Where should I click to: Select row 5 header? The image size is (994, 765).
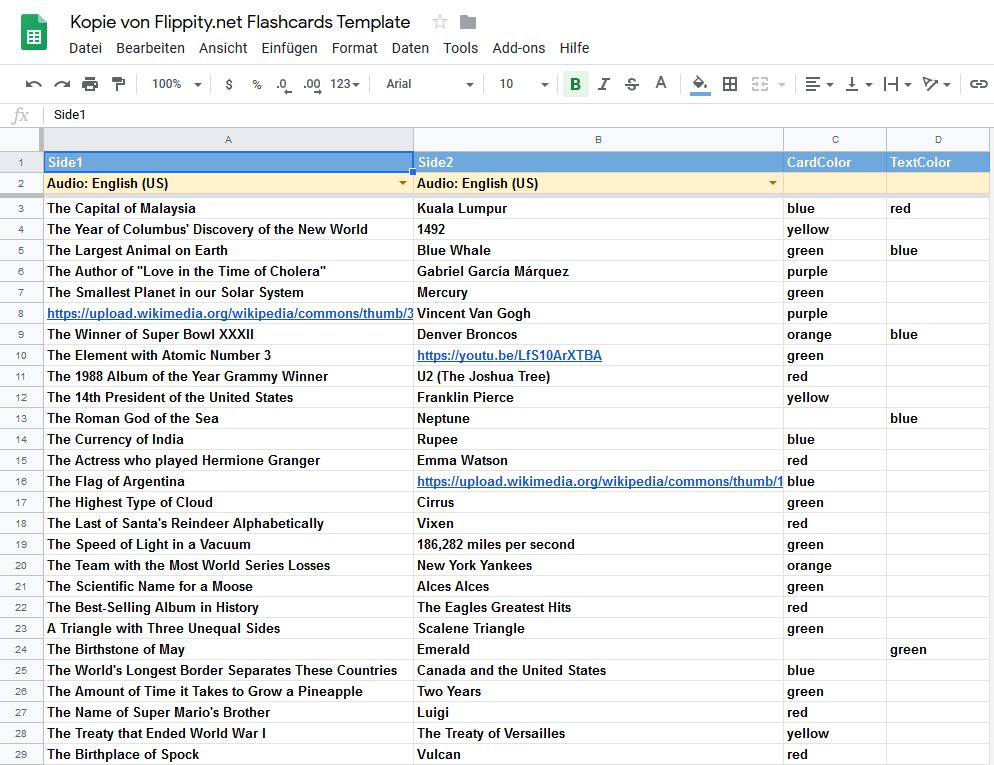21,250
